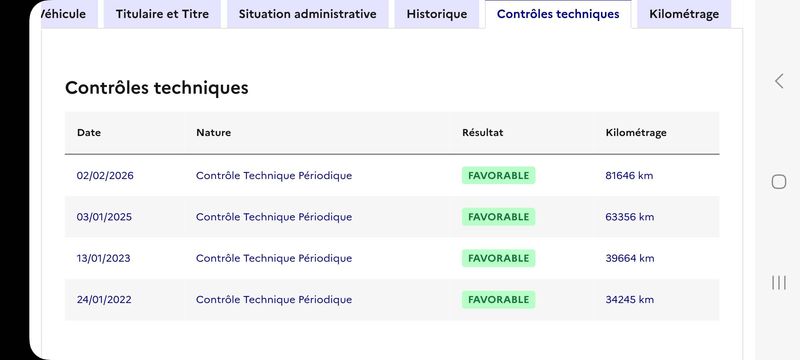Tap the Android back arrow icon
The image size is (800, 360).
pos(779,81)
